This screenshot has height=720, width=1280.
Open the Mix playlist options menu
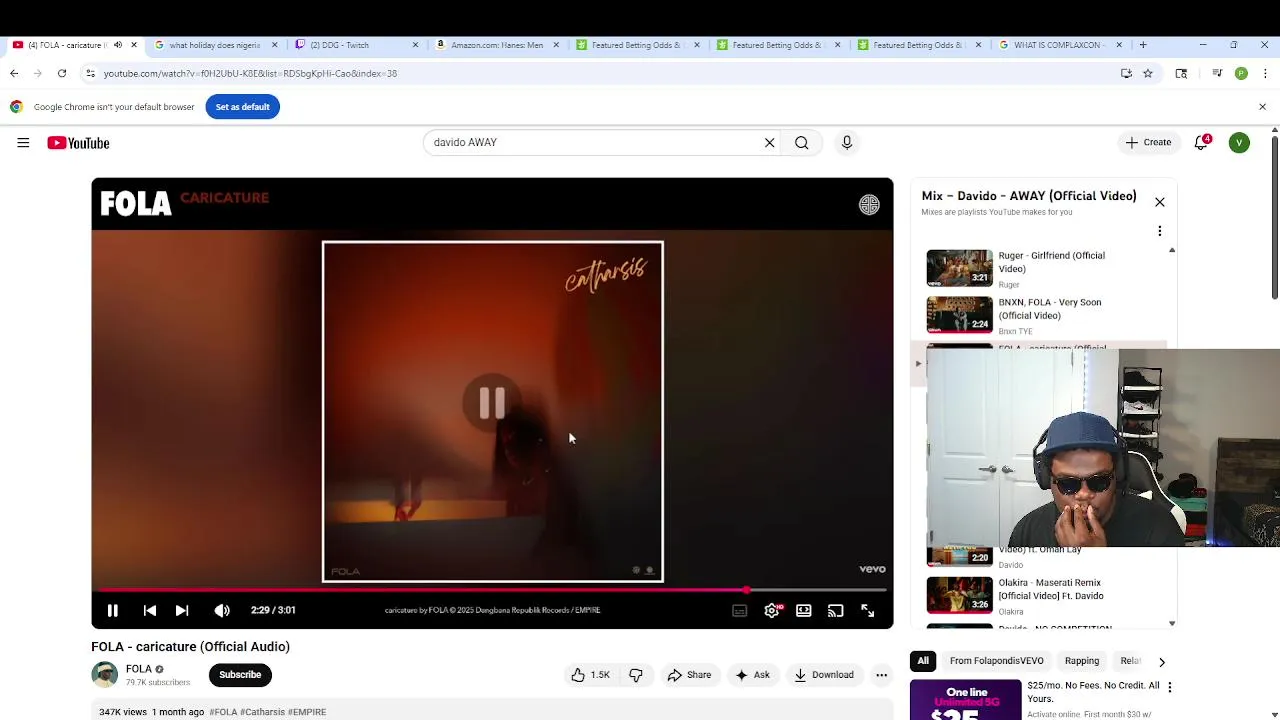coord(1160,231)
